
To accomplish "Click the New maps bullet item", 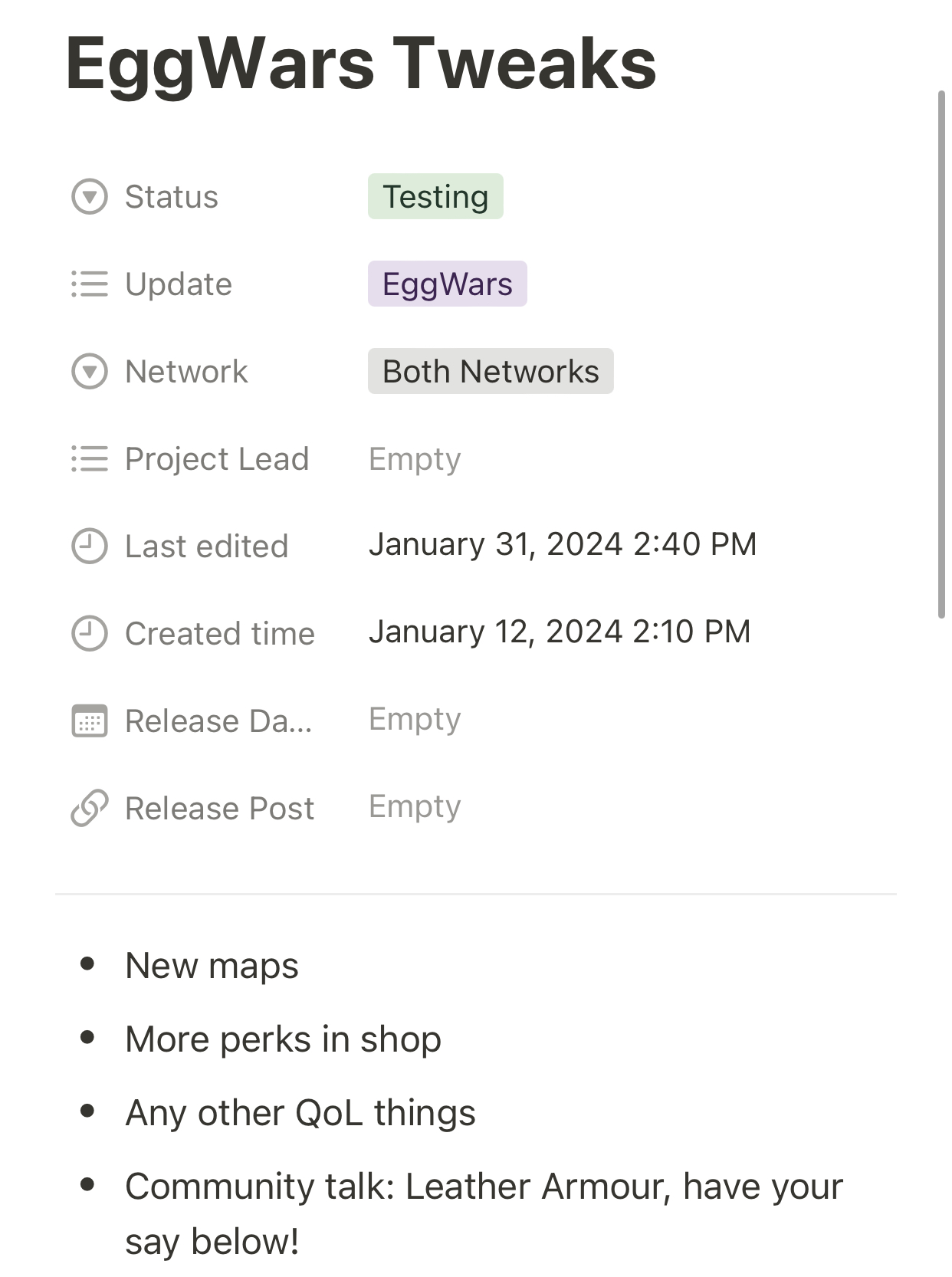I will tap(212, 965).
